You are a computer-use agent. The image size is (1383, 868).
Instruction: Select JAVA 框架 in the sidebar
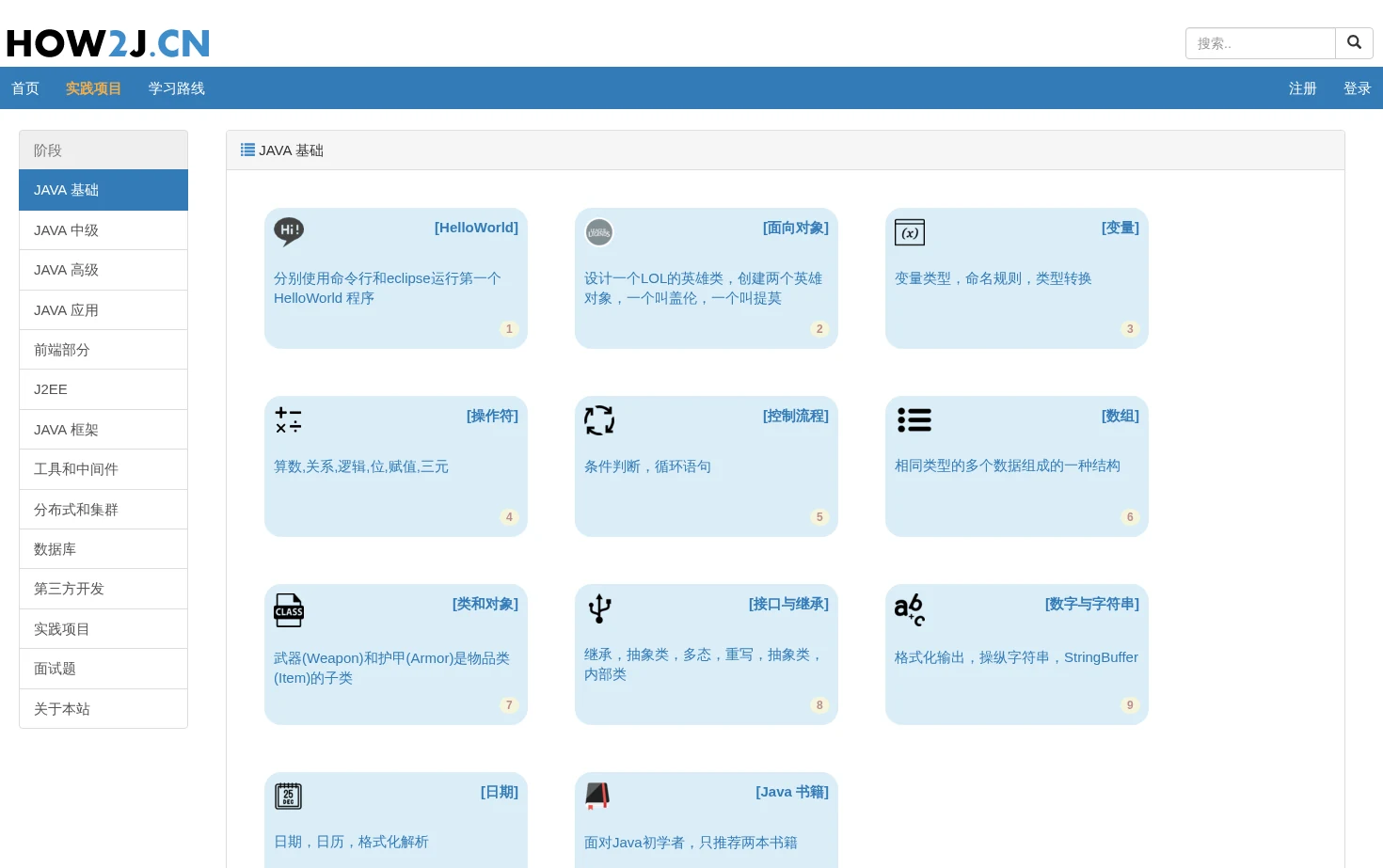click(103, 430)
